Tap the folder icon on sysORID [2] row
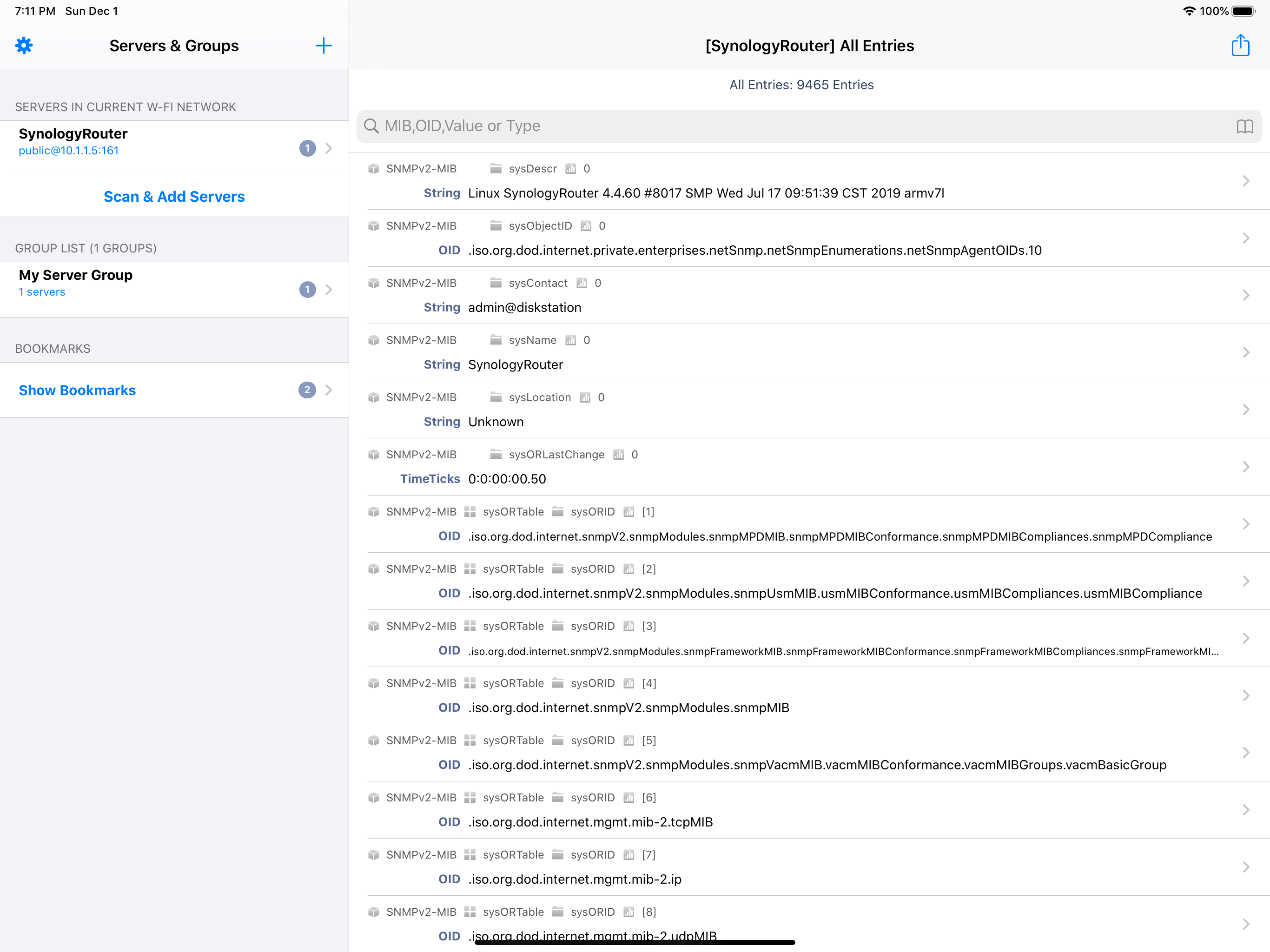 557,569
